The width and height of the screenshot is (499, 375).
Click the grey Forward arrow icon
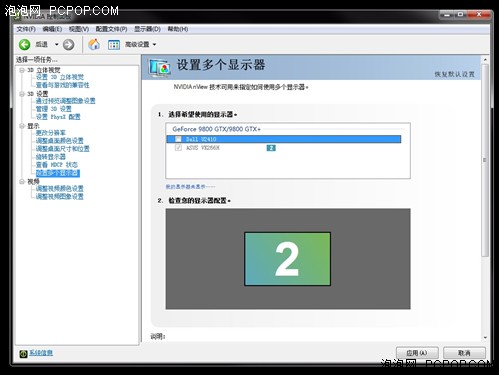point(68,44)
